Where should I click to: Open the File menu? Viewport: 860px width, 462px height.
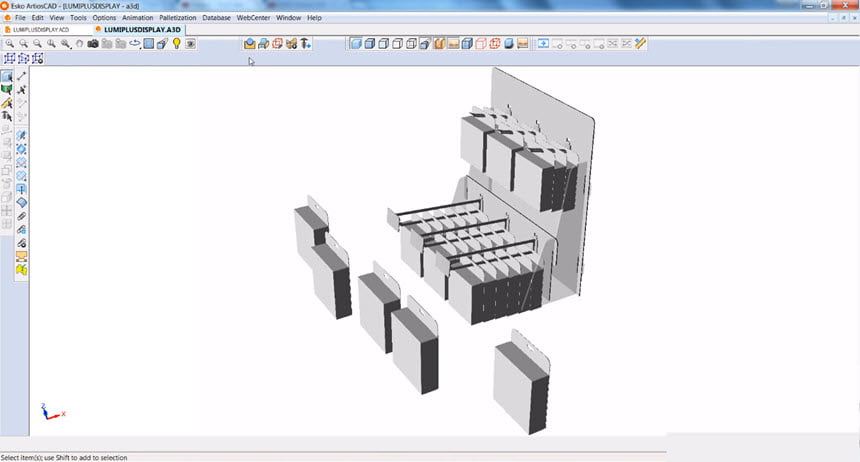(x=20, y=18)
